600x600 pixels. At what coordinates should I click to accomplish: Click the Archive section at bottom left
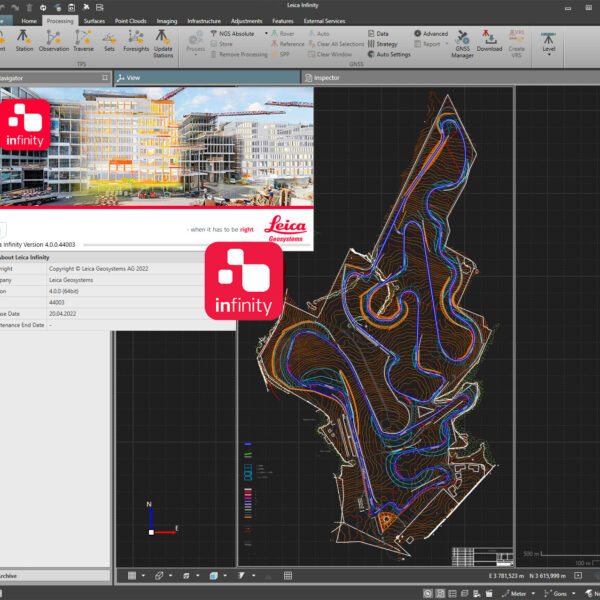[x=55, y=576]
